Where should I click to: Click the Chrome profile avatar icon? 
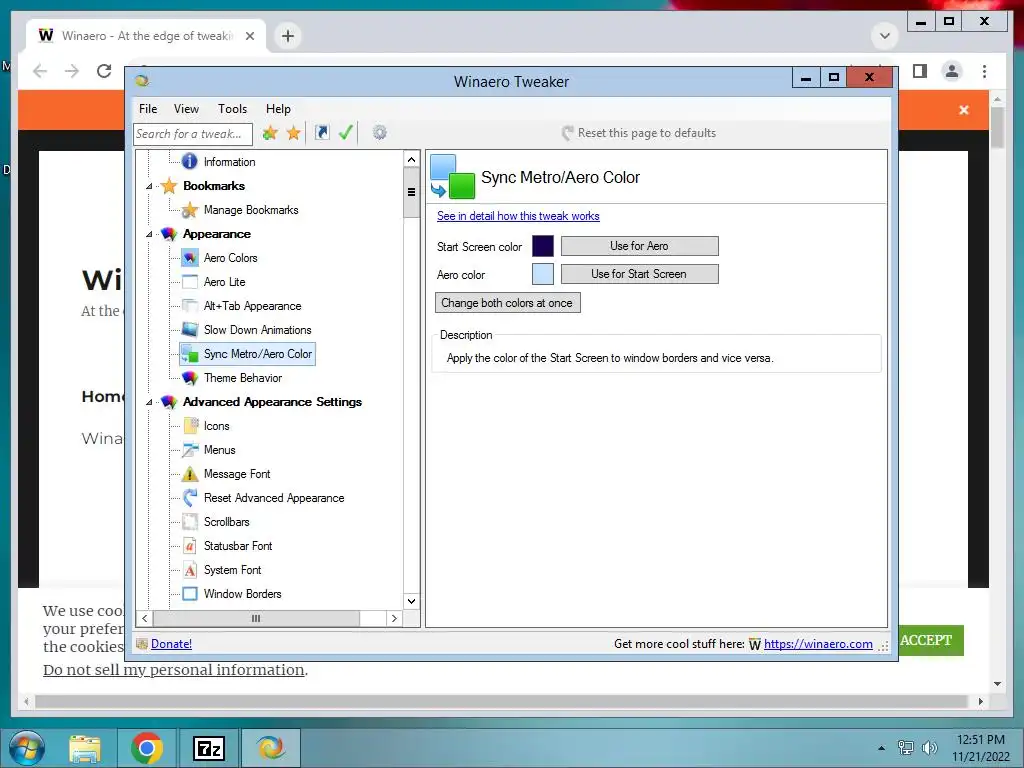click(952, 71)
